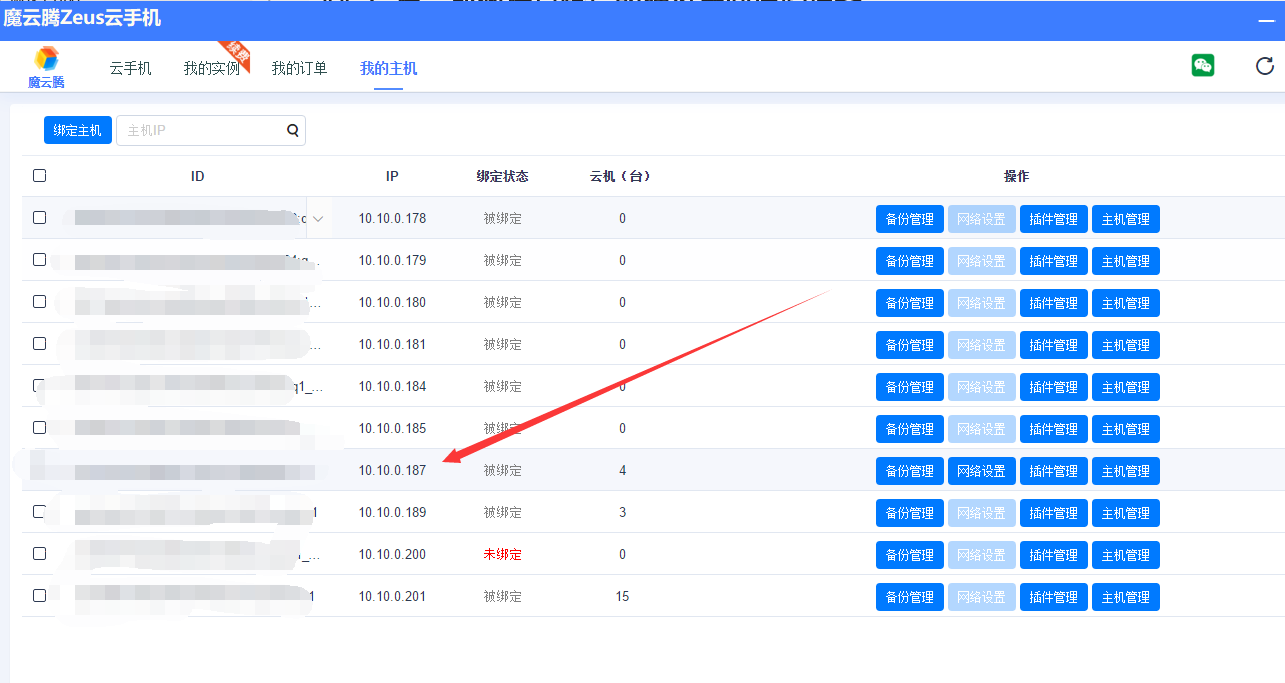Expand the chevron beside ID of 10.10.0.178
This screenshot has height=683, width=1285.
(x=318, y=219)
